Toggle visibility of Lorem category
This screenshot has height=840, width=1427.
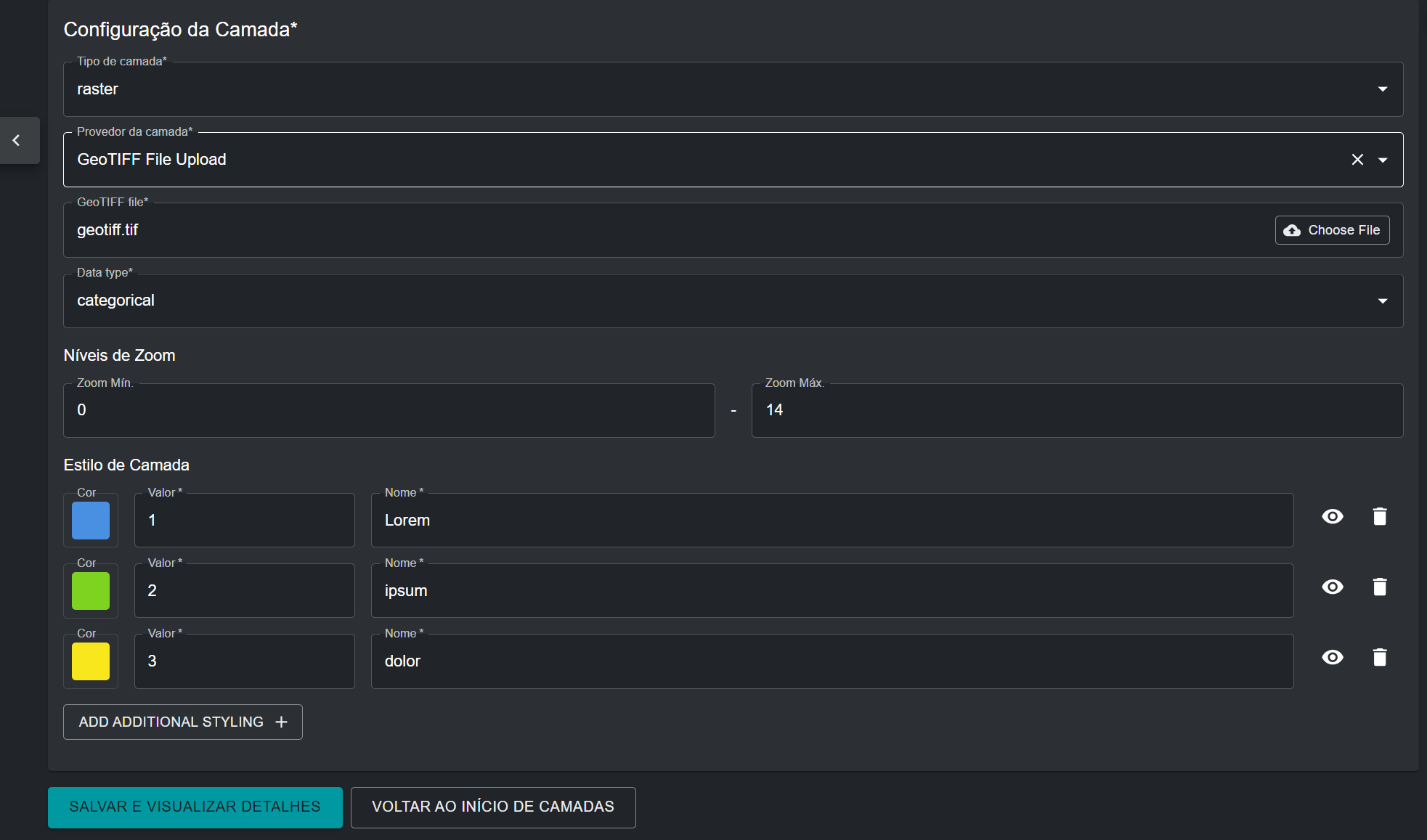coord(1333,516)
